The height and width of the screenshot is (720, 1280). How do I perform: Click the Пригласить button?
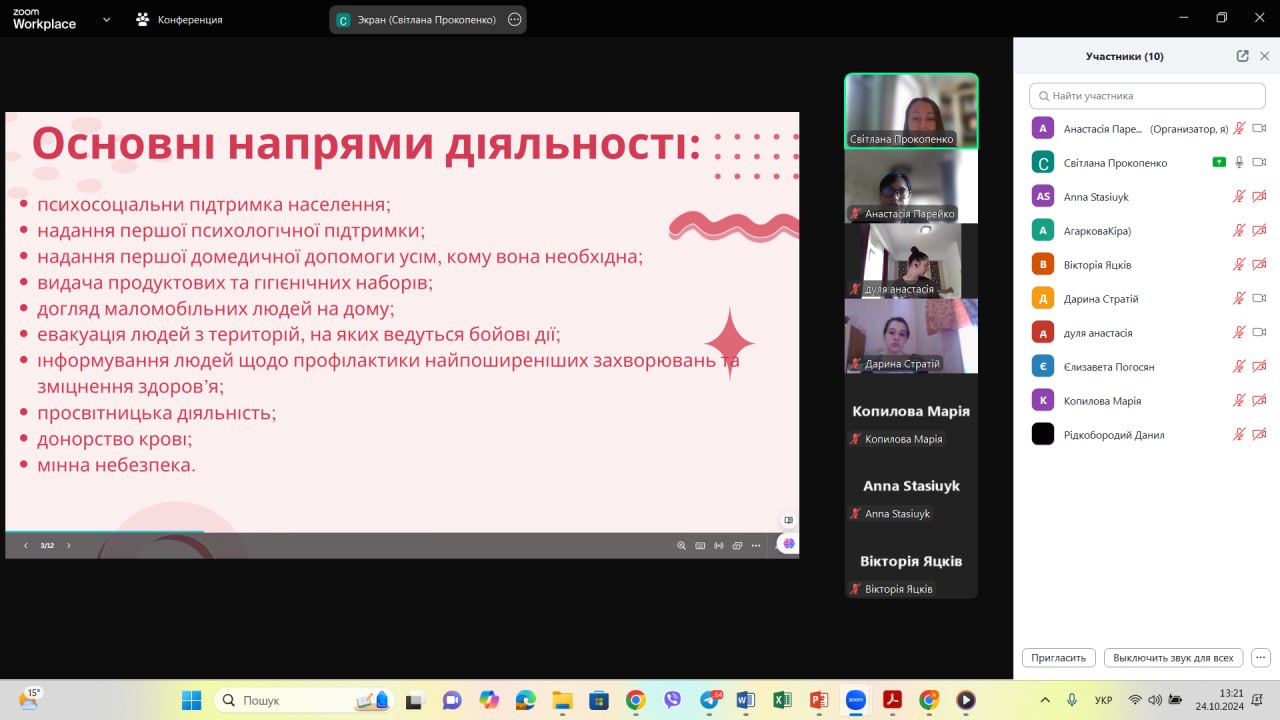coord(1058,658)
